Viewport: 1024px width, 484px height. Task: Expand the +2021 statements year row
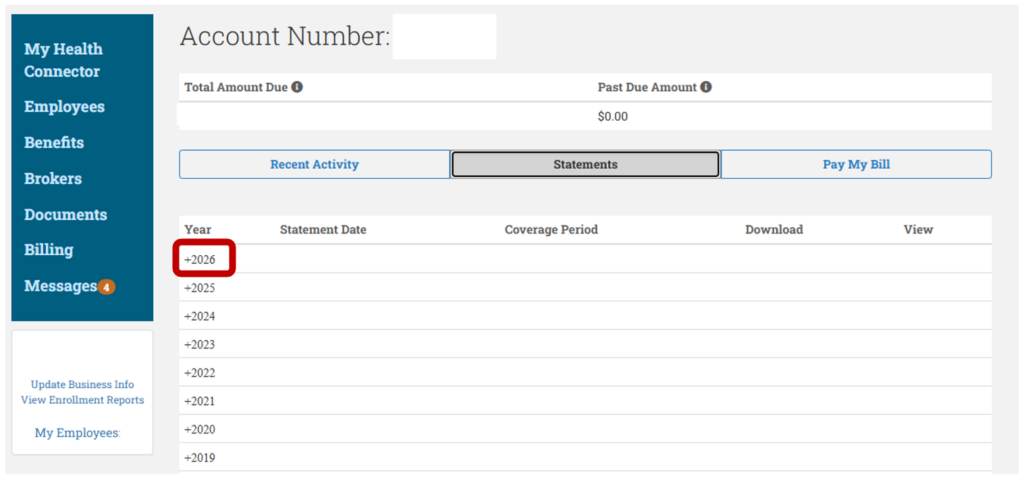click(x=199, y=401)
